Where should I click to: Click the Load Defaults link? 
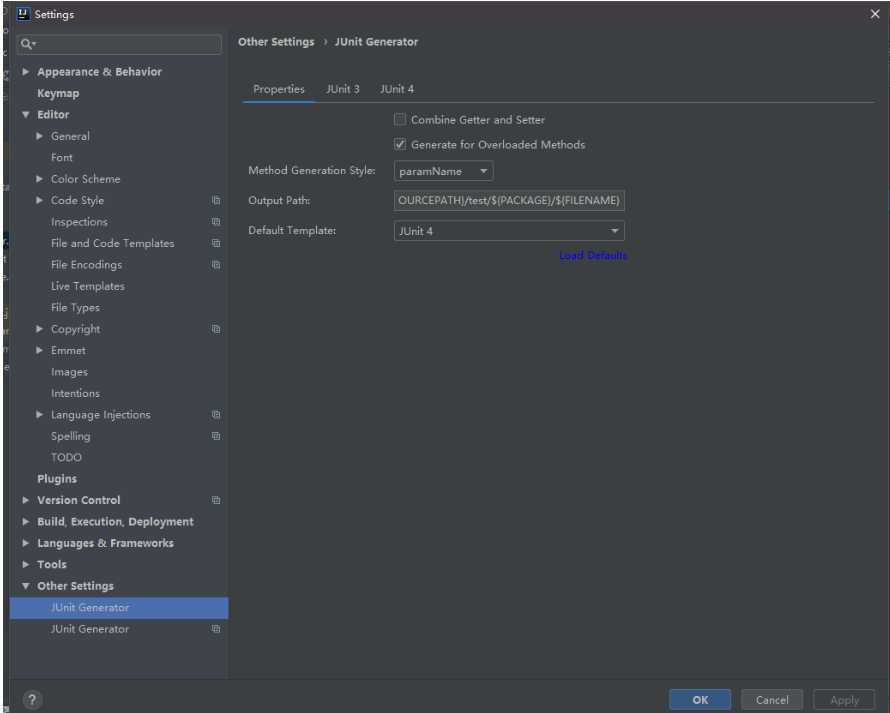(x=593, y=255)
